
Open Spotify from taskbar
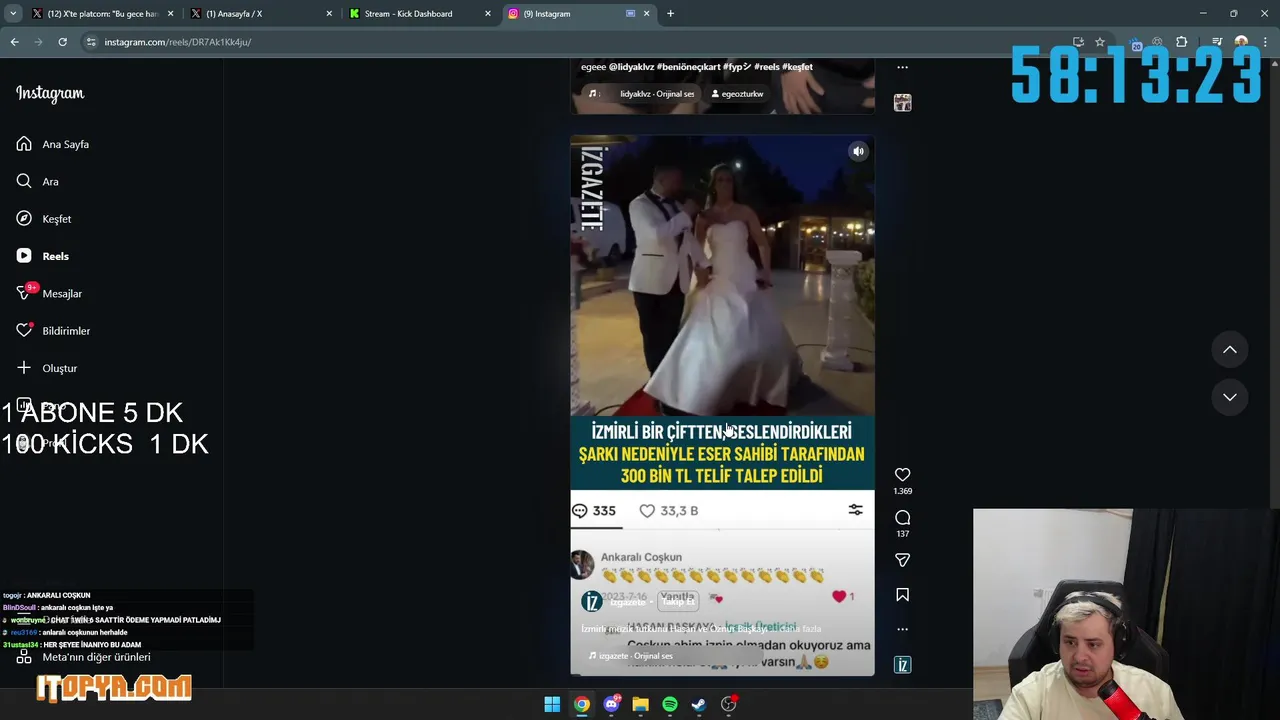tap(670, 704)
